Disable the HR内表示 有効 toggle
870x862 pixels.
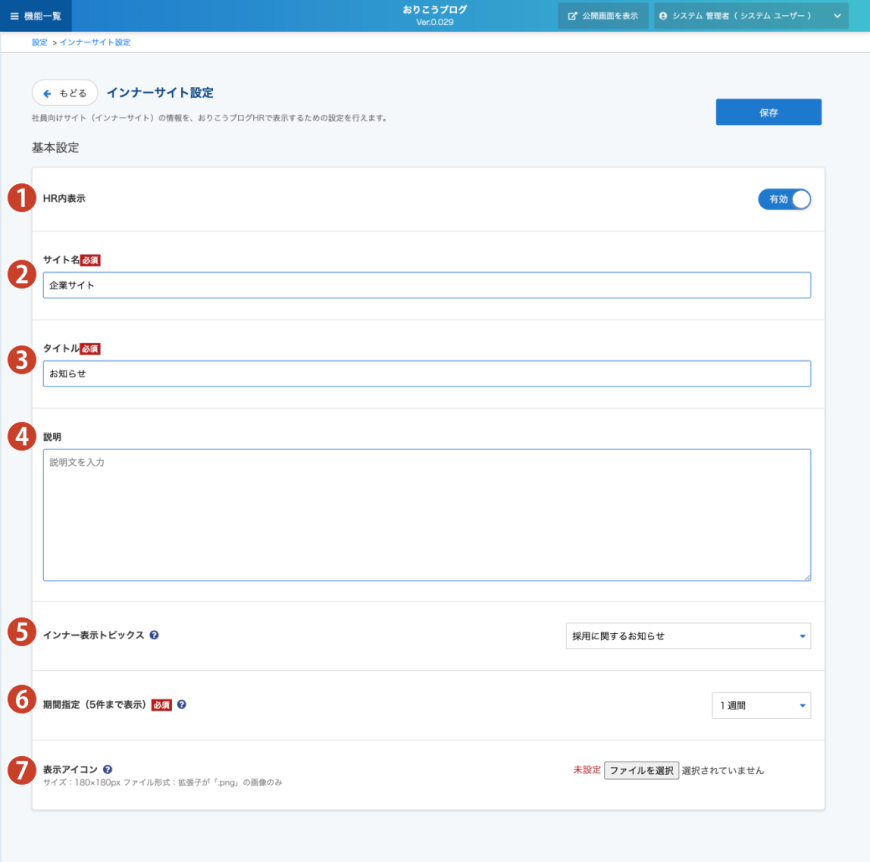pyautogui.click(x=785, y=199)
